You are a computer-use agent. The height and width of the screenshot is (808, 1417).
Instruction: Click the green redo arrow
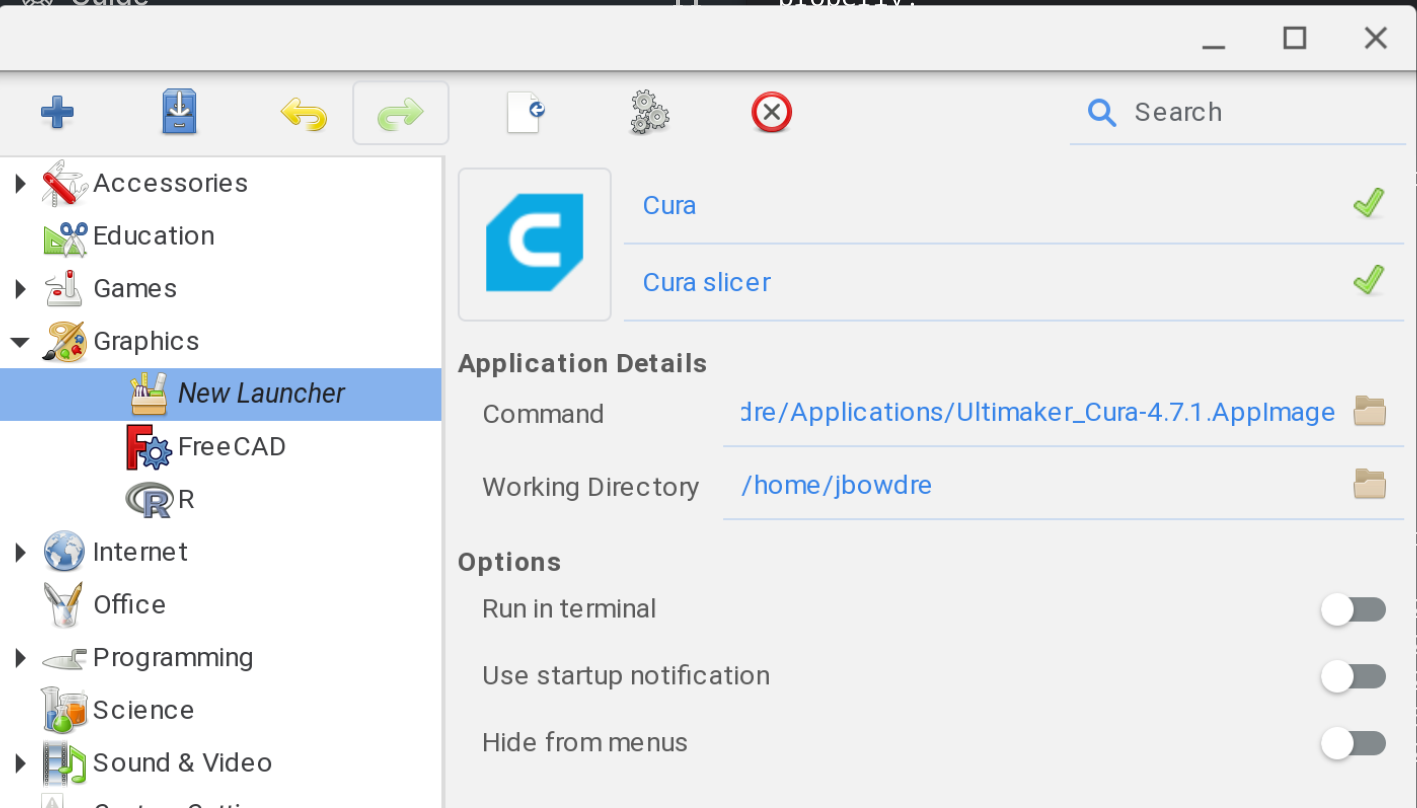[401, 114]
